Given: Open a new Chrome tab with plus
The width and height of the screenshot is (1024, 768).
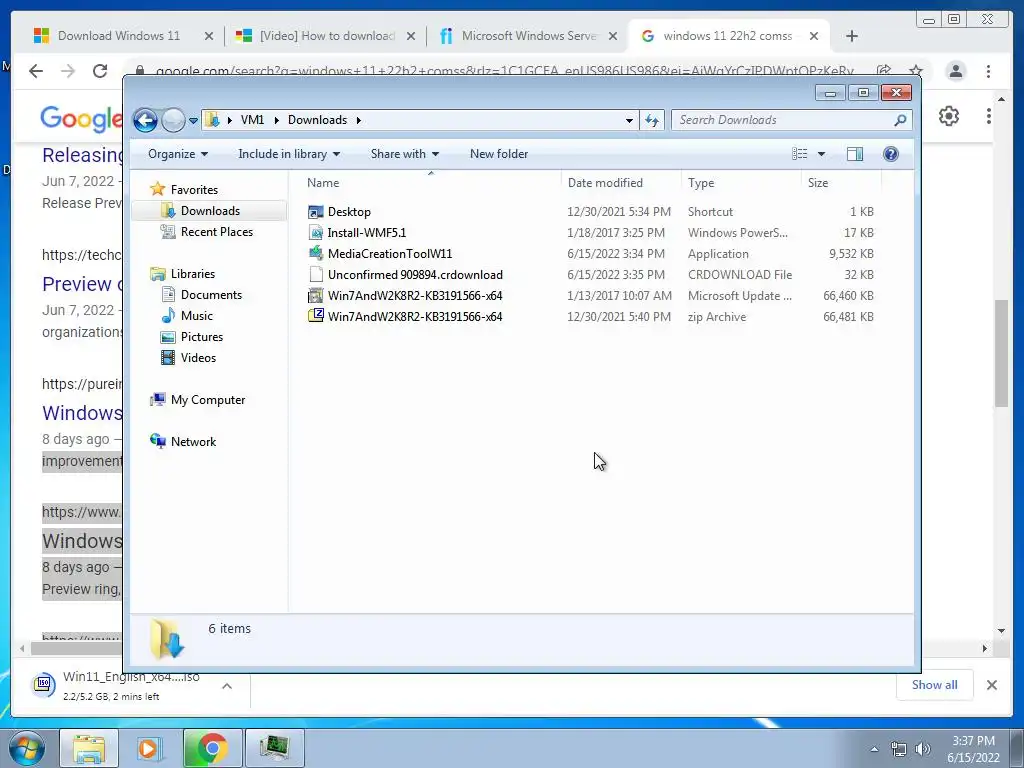Looking at the screenshot, I should coord(852,36).
